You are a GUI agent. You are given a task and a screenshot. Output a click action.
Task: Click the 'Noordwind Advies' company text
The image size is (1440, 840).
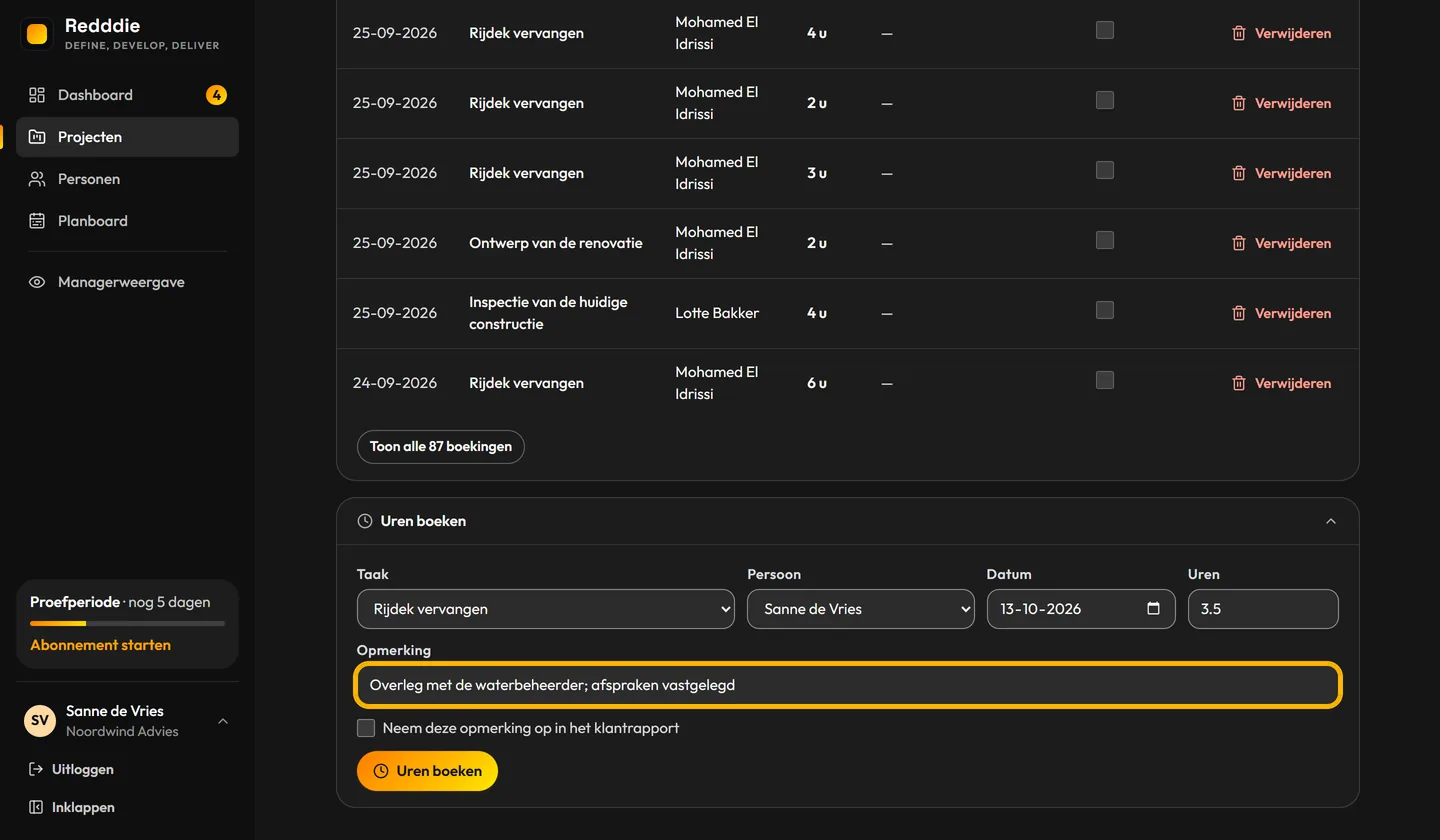(x=122, y=731)
